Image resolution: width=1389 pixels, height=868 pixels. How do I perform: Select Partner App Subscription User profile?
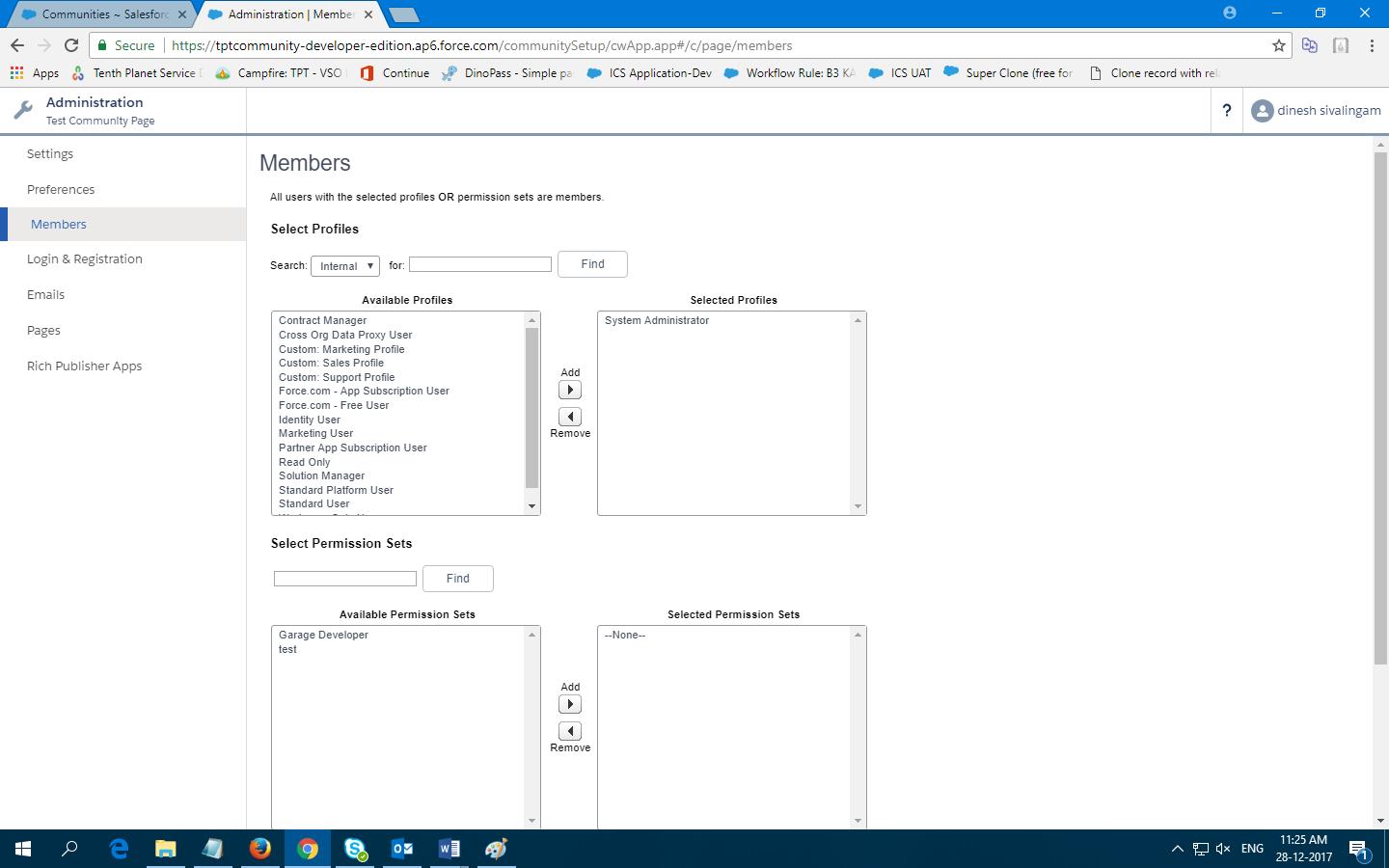point(352,448)
